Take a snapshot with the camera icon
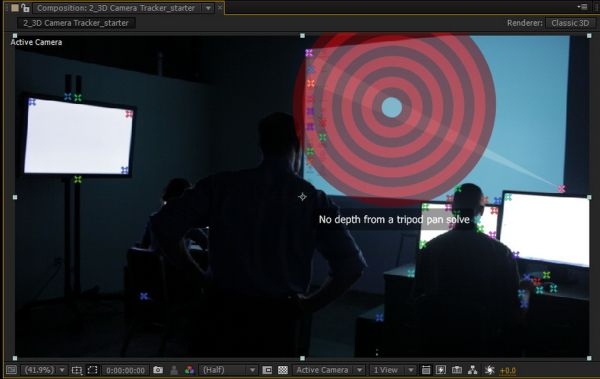The width and height of the screenshot is (600, 379). [158, 370]
